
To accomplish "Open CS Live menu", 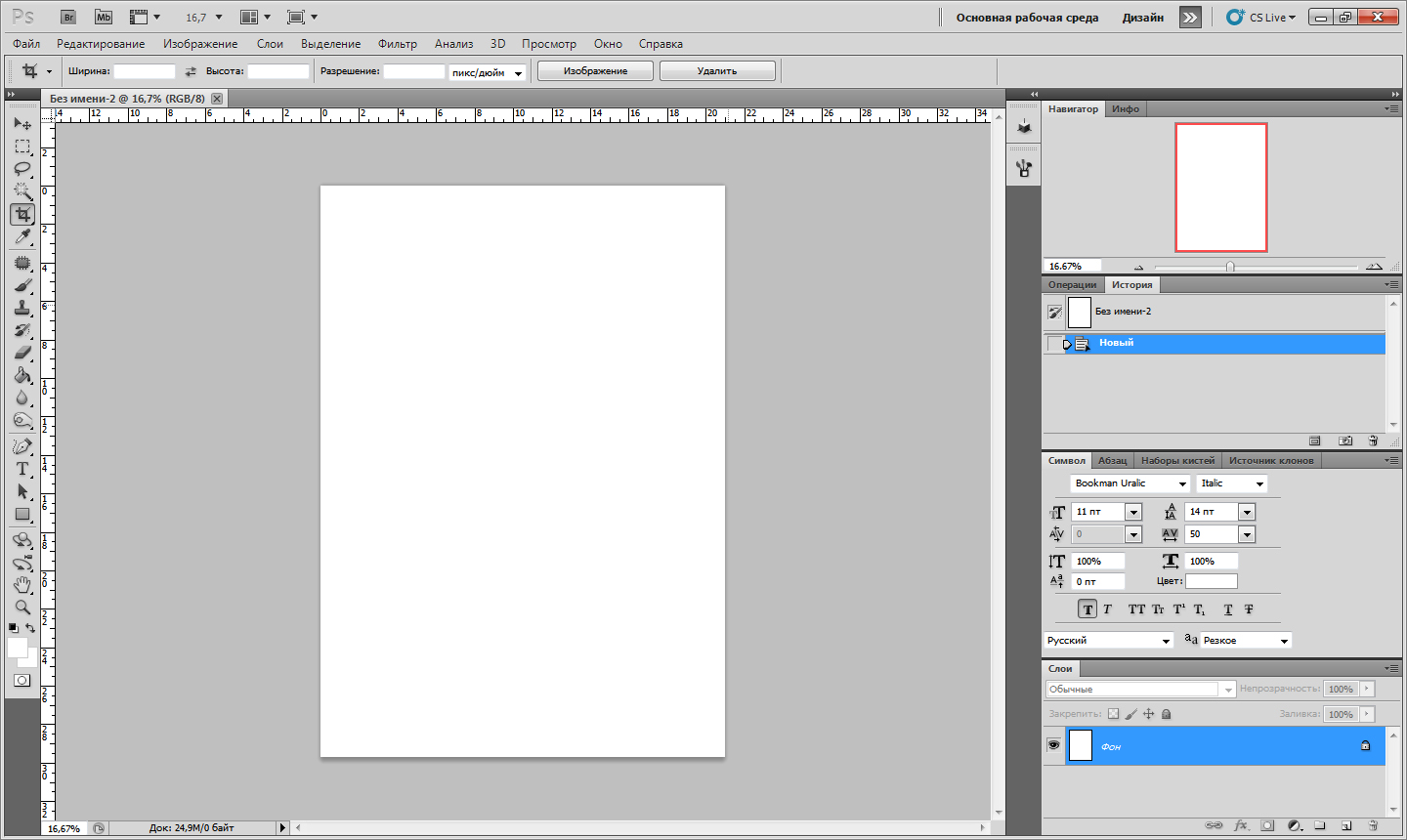I will coord(1261,18).
